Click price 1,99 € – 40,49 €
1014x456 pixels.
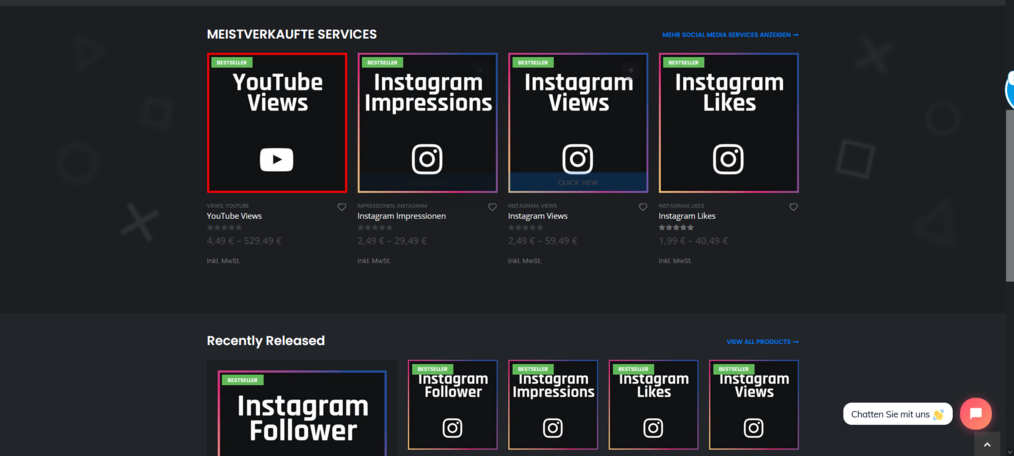coord(693,241)
